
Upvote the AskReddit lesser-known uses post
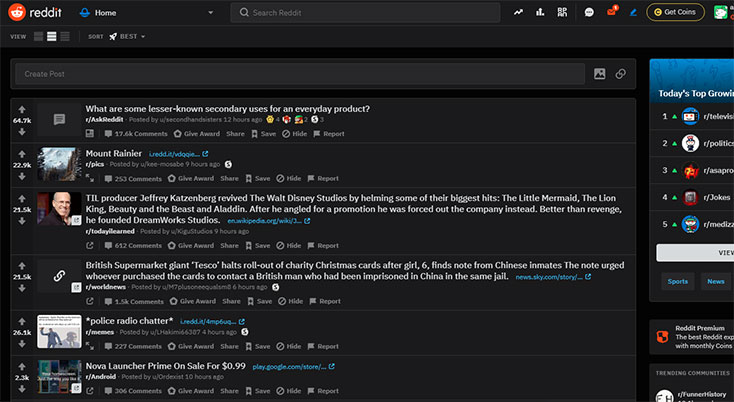[x=21, y=108]
